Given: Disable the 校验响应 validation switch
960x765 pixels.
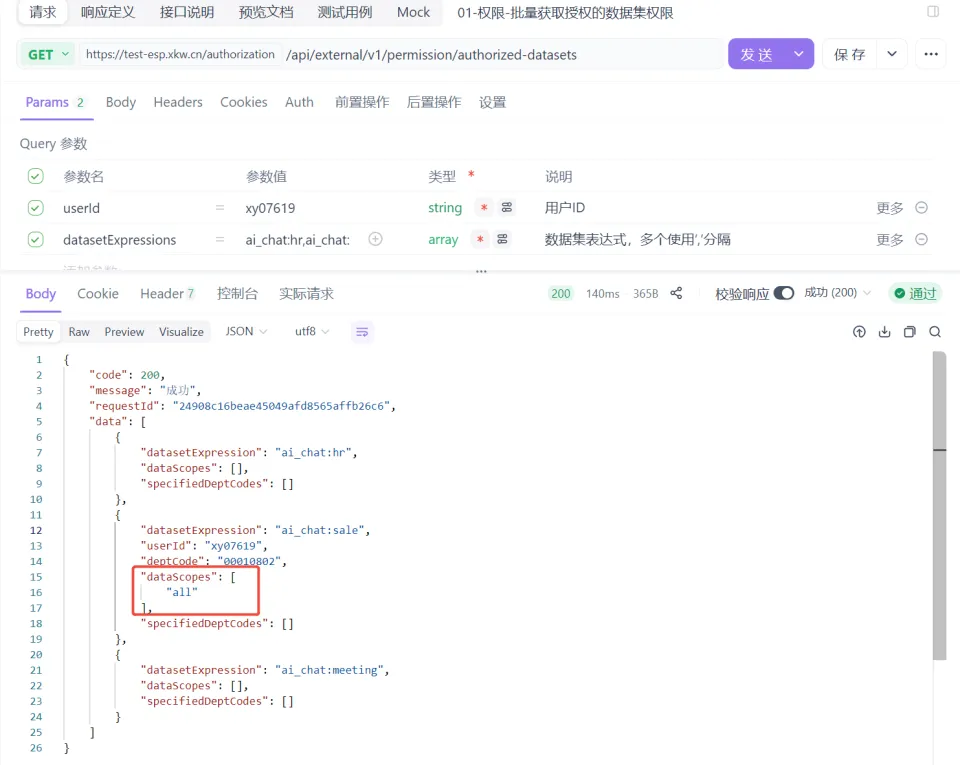Looking at the screenshot, I should 782,293.
